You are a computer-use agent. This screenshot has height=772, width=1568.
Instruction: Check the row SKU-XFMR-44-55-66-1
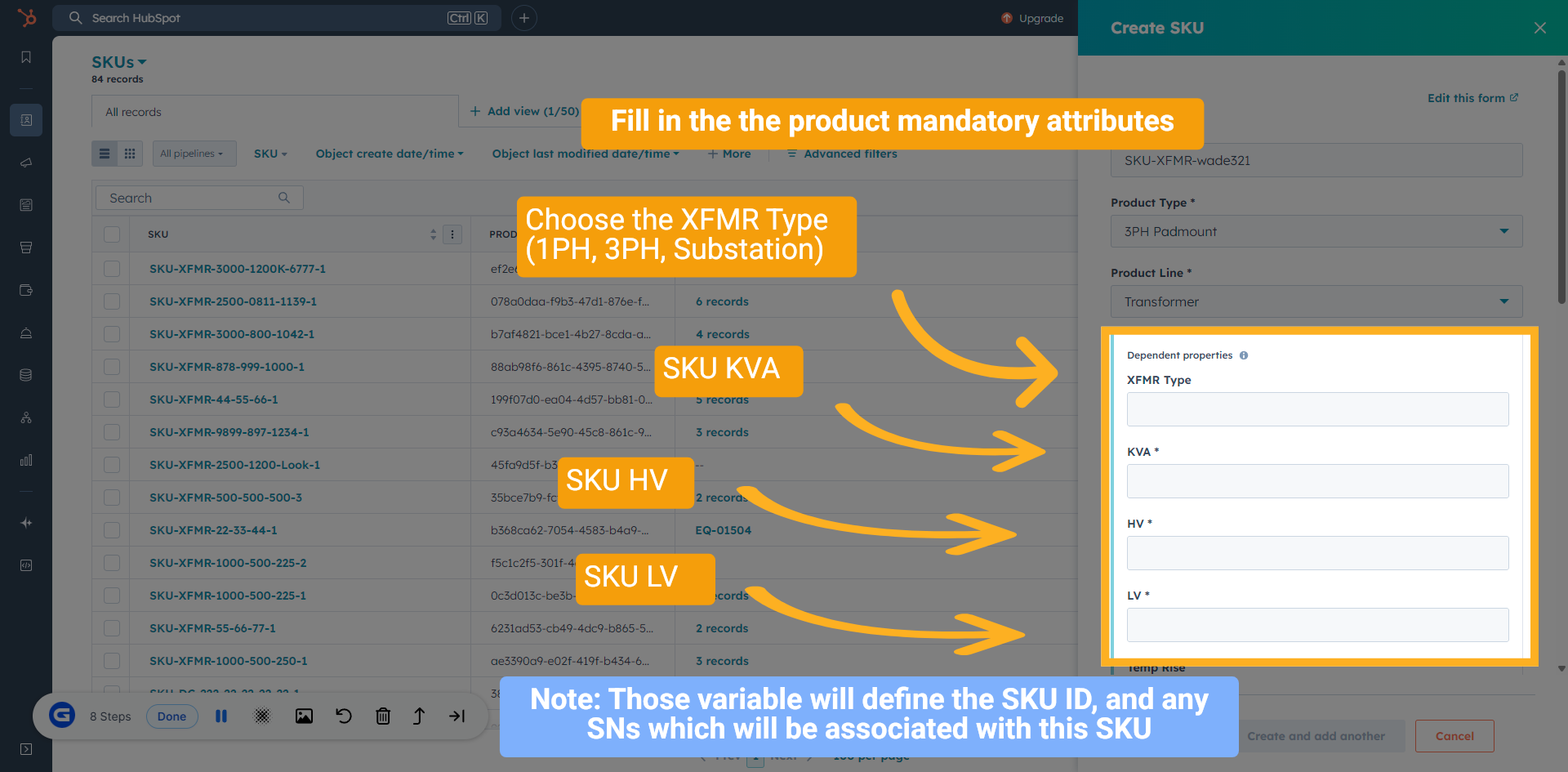(x=112, y=399)
